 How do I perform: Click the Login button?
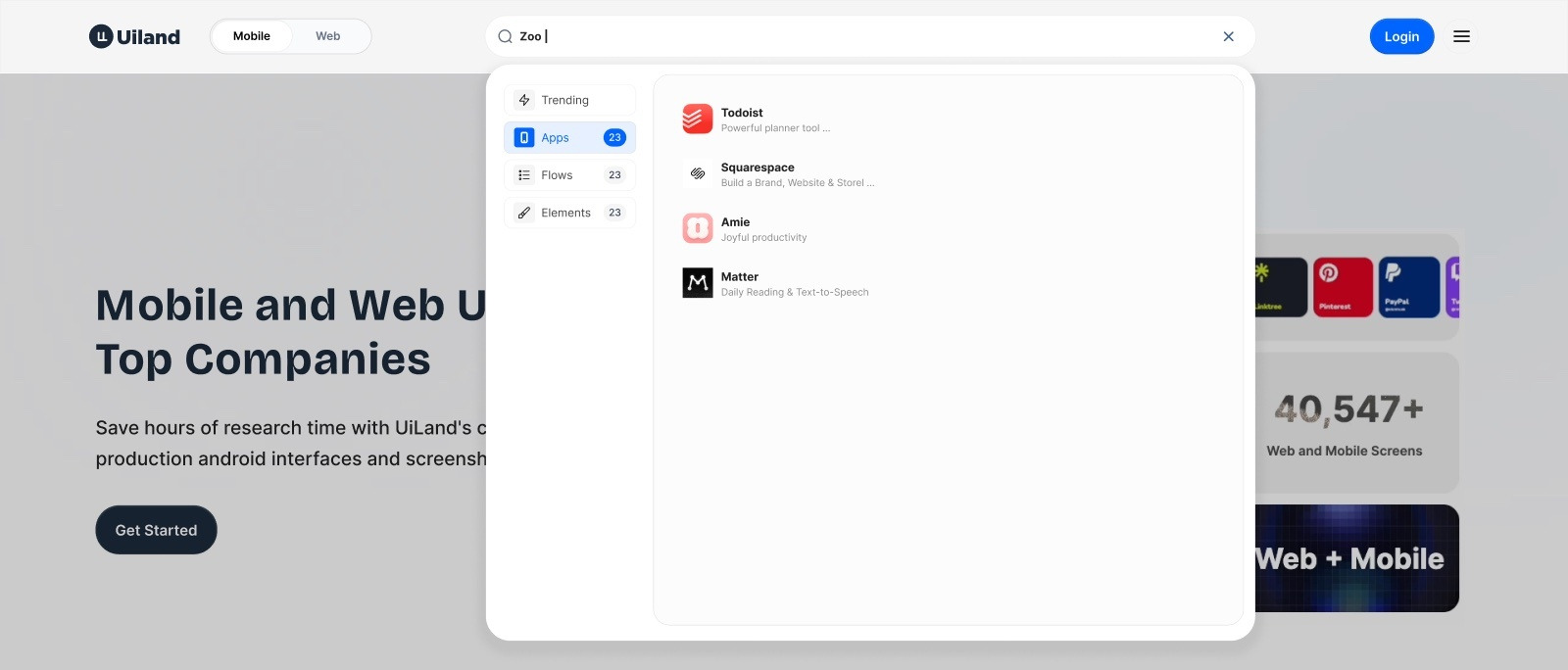pyautogui.click(x=1401, y=36)
